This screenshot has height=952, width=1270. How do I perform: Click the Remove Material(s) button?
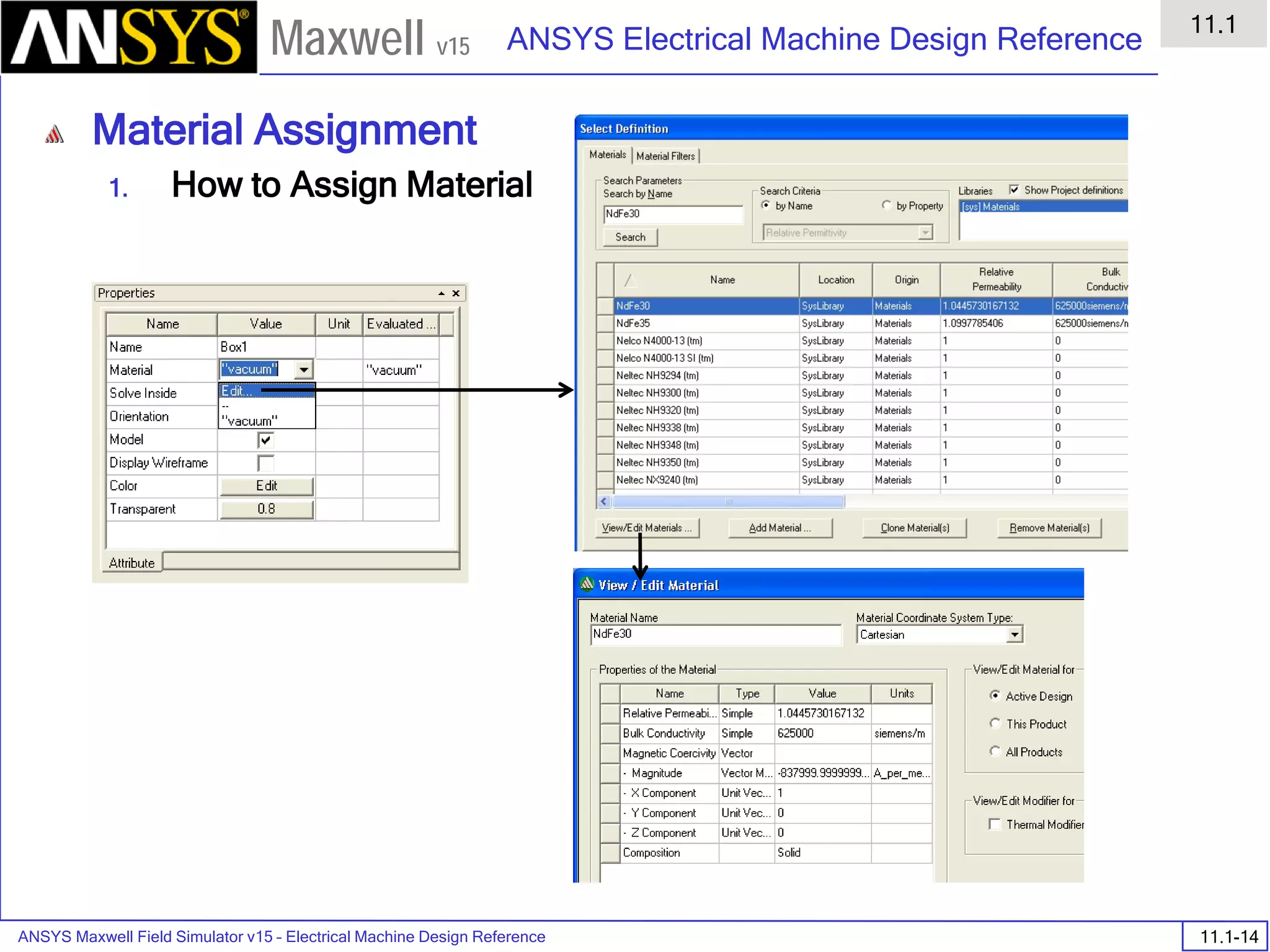click(1049, 528)
